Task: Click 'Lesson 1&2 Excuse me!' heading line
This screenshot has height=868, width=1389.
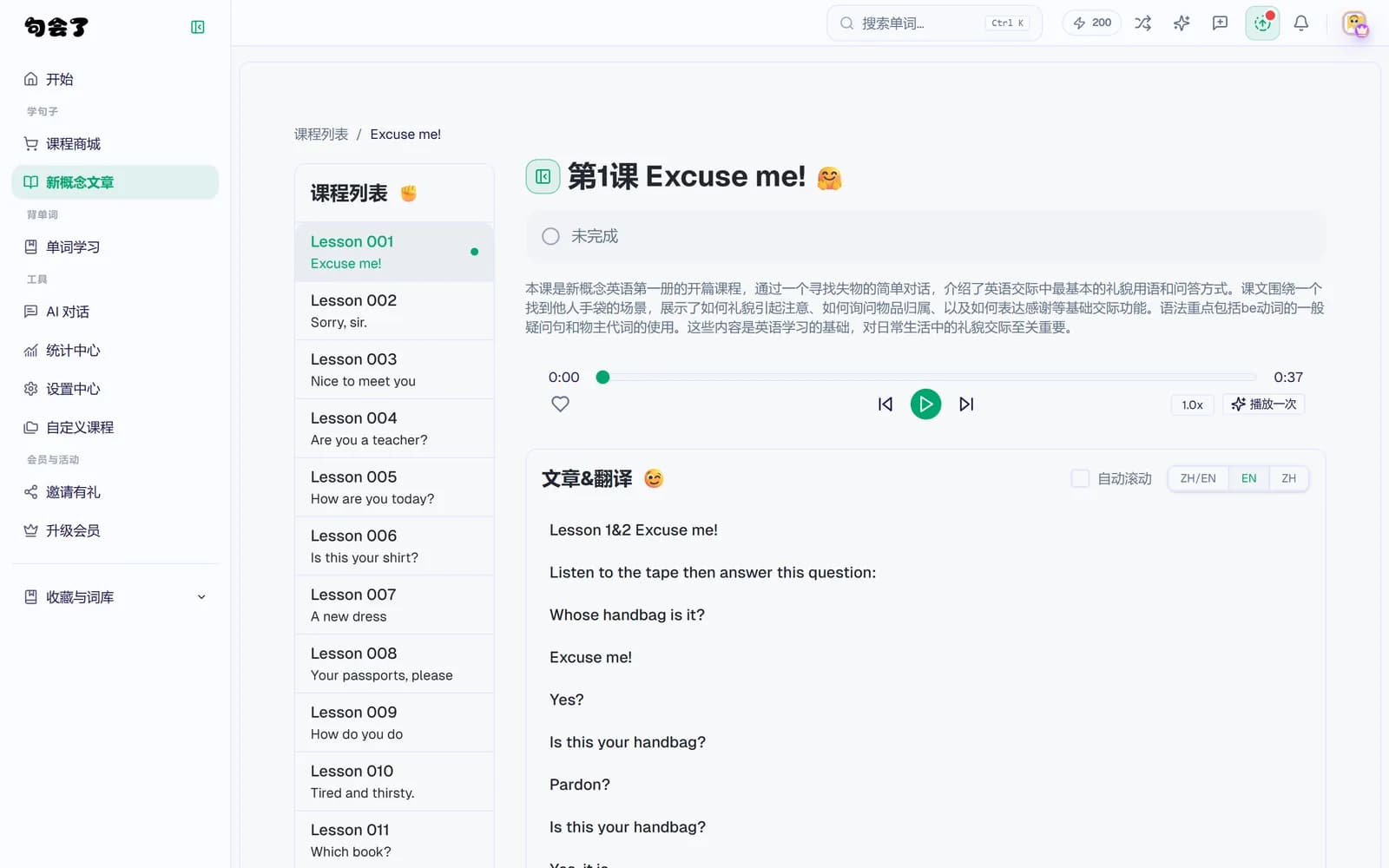Action: pos(634,530)
